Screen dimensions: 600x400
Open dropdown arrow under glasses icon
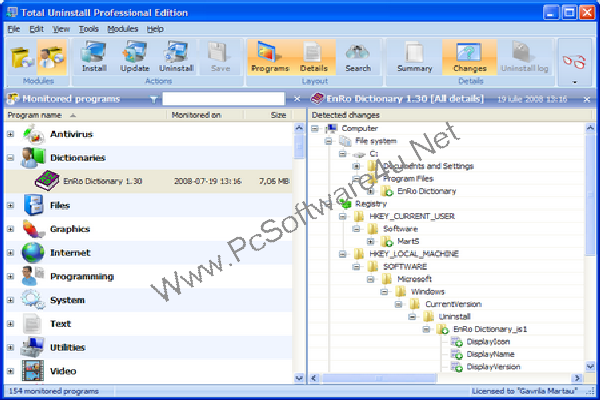574,82
